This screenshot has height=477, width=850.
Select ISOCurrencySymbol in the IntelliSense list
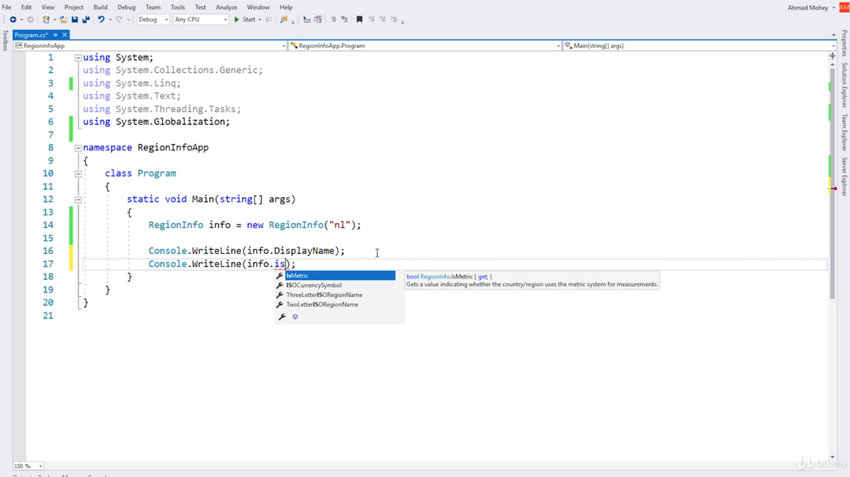[x=335, y=285]
